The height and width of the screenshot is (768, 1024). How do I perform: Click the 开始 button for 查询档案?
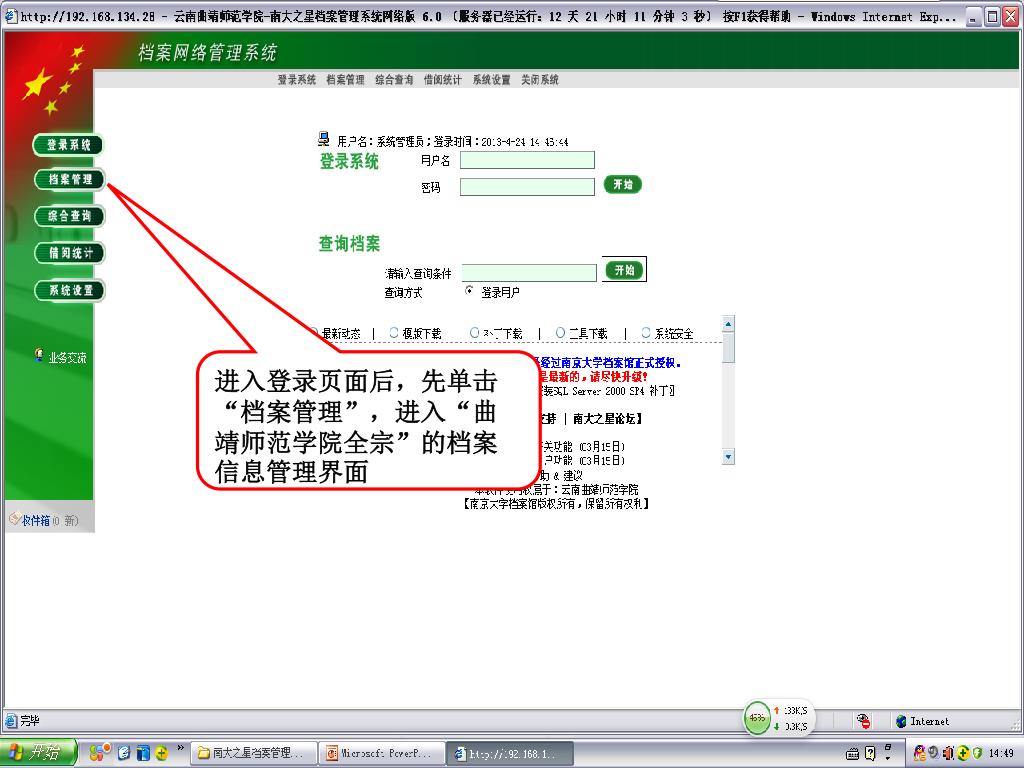[x=624, y=270]
